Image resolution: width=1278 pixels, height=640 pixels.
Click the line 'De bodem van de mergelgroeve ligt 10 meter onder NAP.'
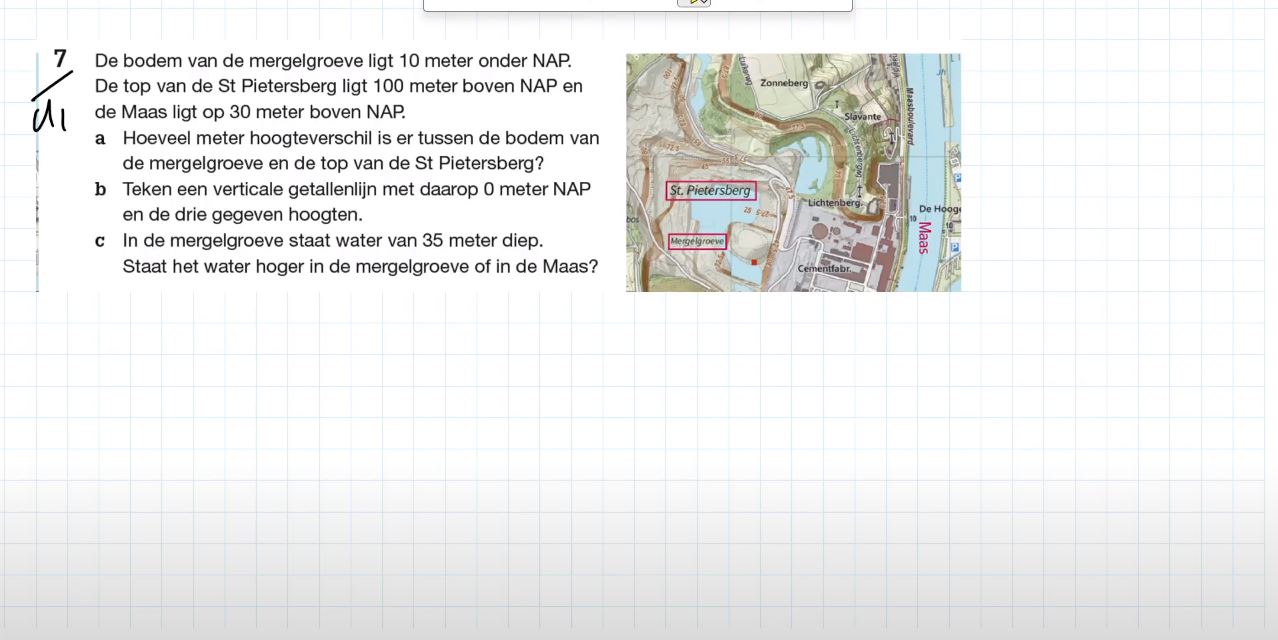[x=333, y=61]
